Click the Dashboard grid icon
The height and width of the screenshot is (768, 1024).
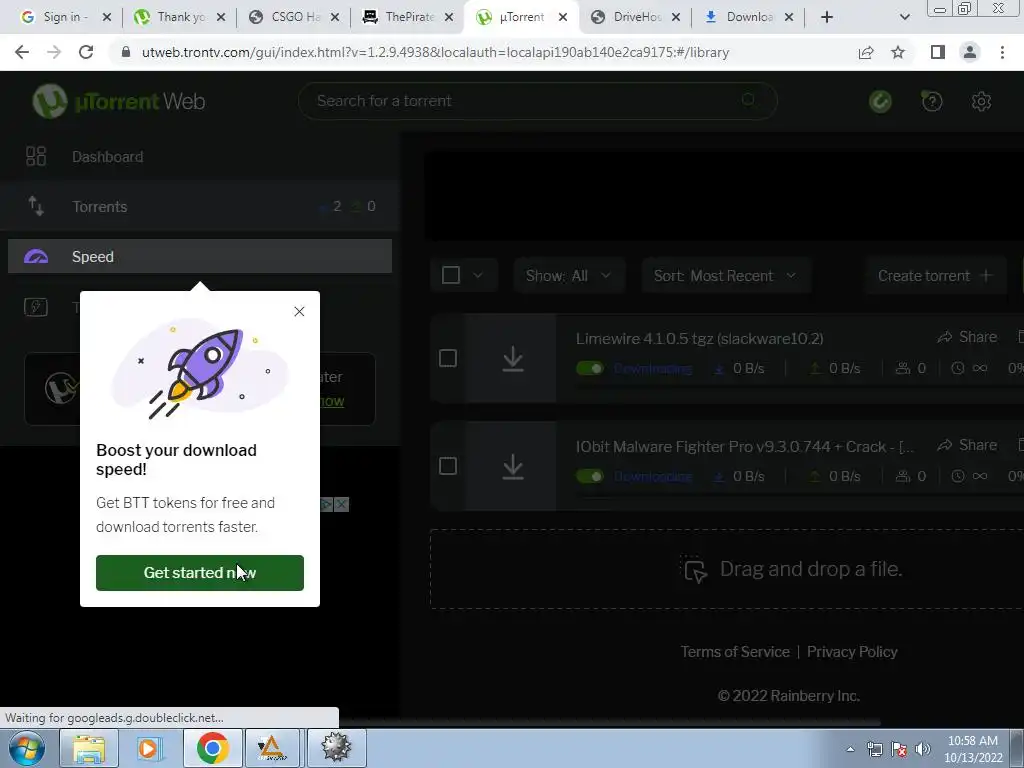tap(36, 156)
